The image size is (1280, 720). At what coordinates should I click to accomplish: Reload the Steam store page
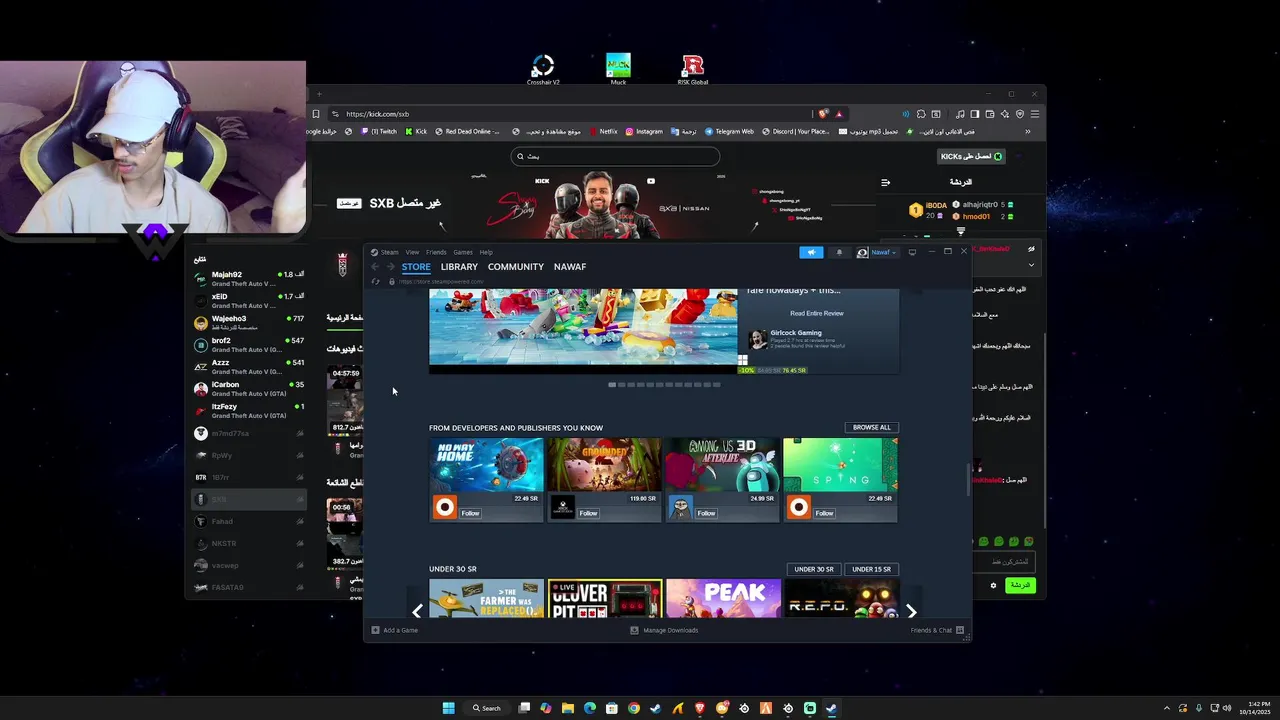tap(375, 281)
